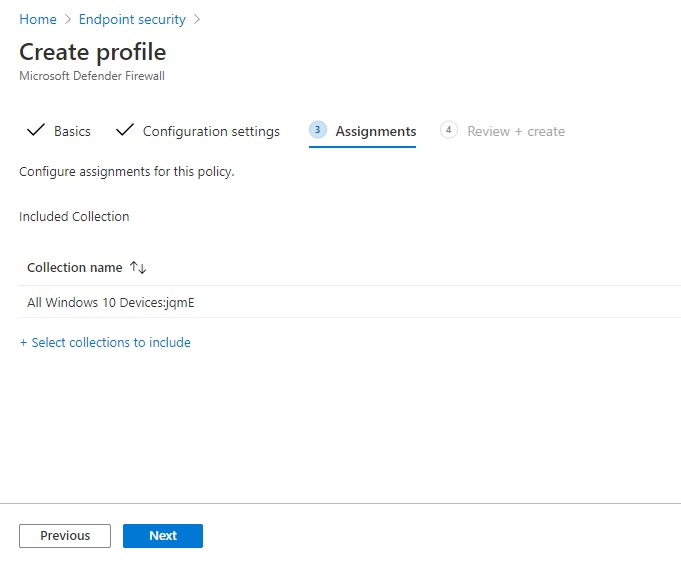
Task: Click the Included Collection section label
Action: 74,216
